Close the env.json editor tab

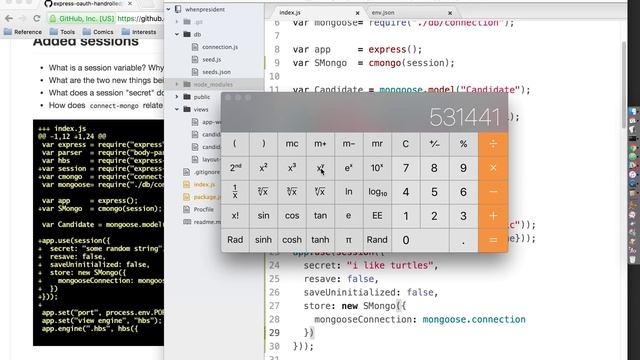pyautogui.click(x=450, y=13)
